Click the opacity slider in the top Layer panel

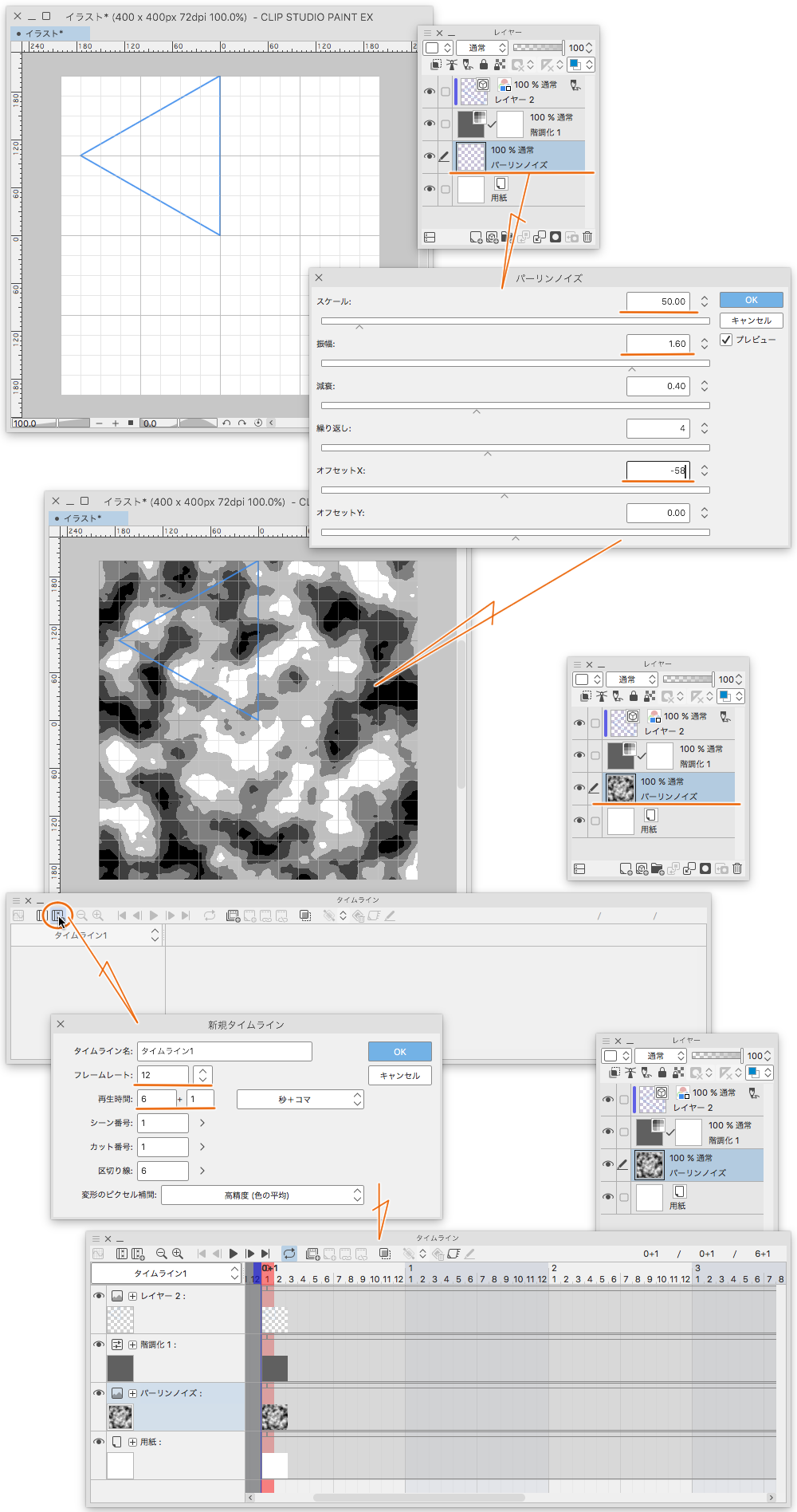(538, 48)
